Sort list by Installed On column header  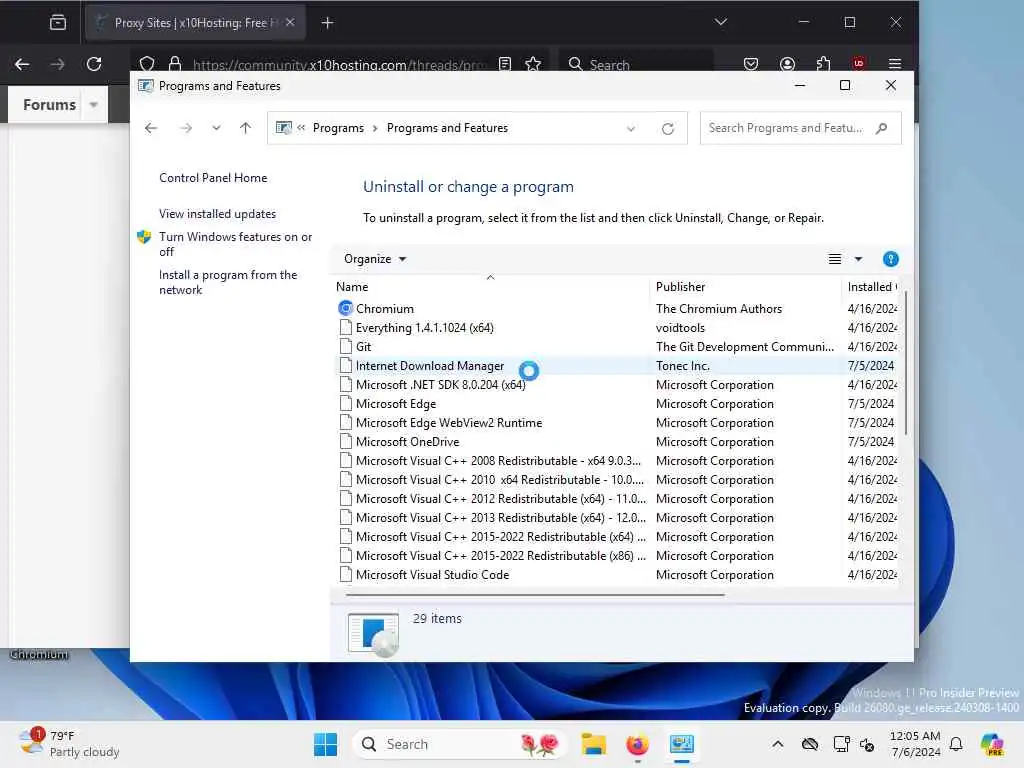coord(870,287)
